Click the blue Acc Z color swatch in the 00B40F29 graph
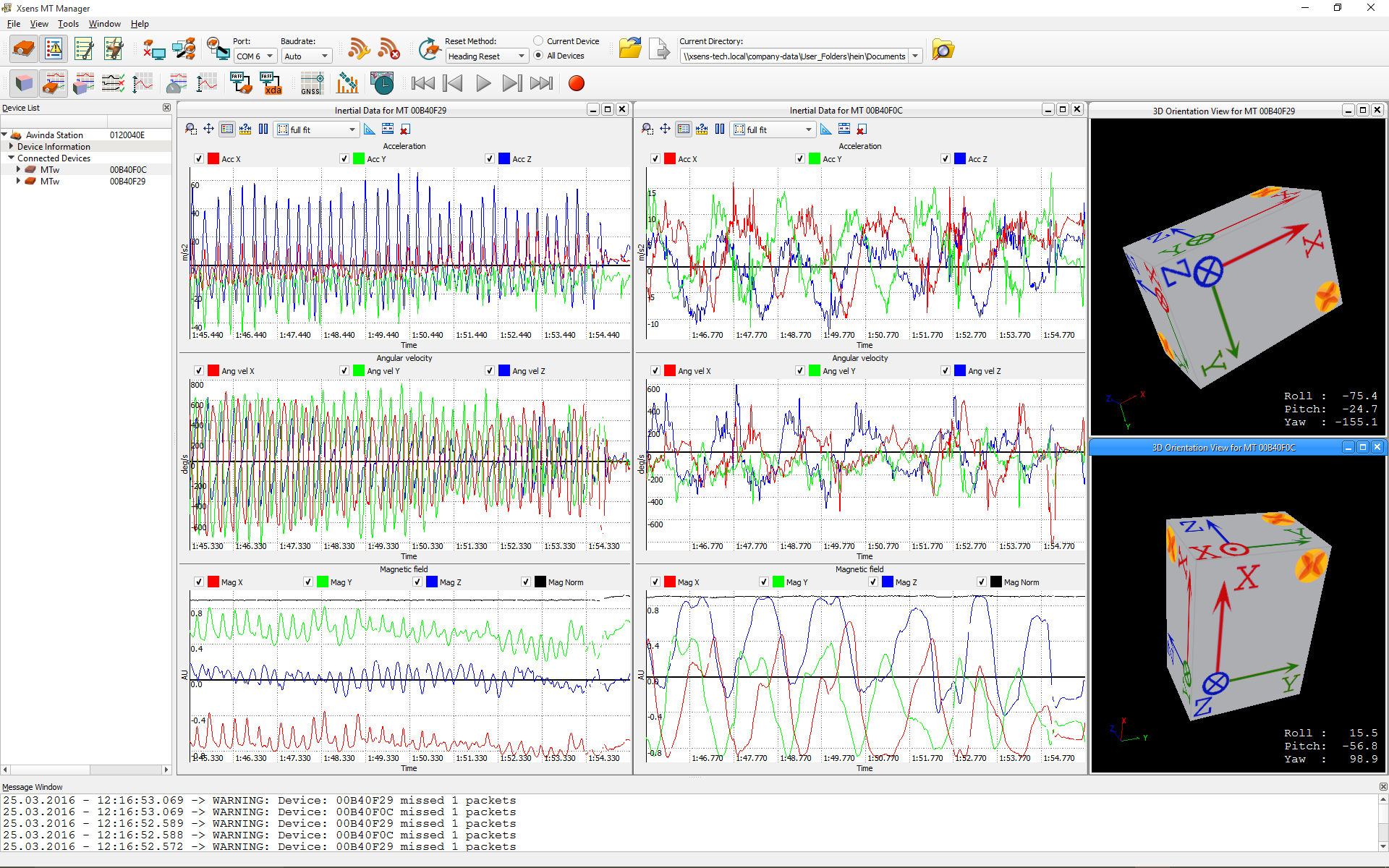Image resolution: width=1389 pixels, height=868 pixels. (504, 159)
